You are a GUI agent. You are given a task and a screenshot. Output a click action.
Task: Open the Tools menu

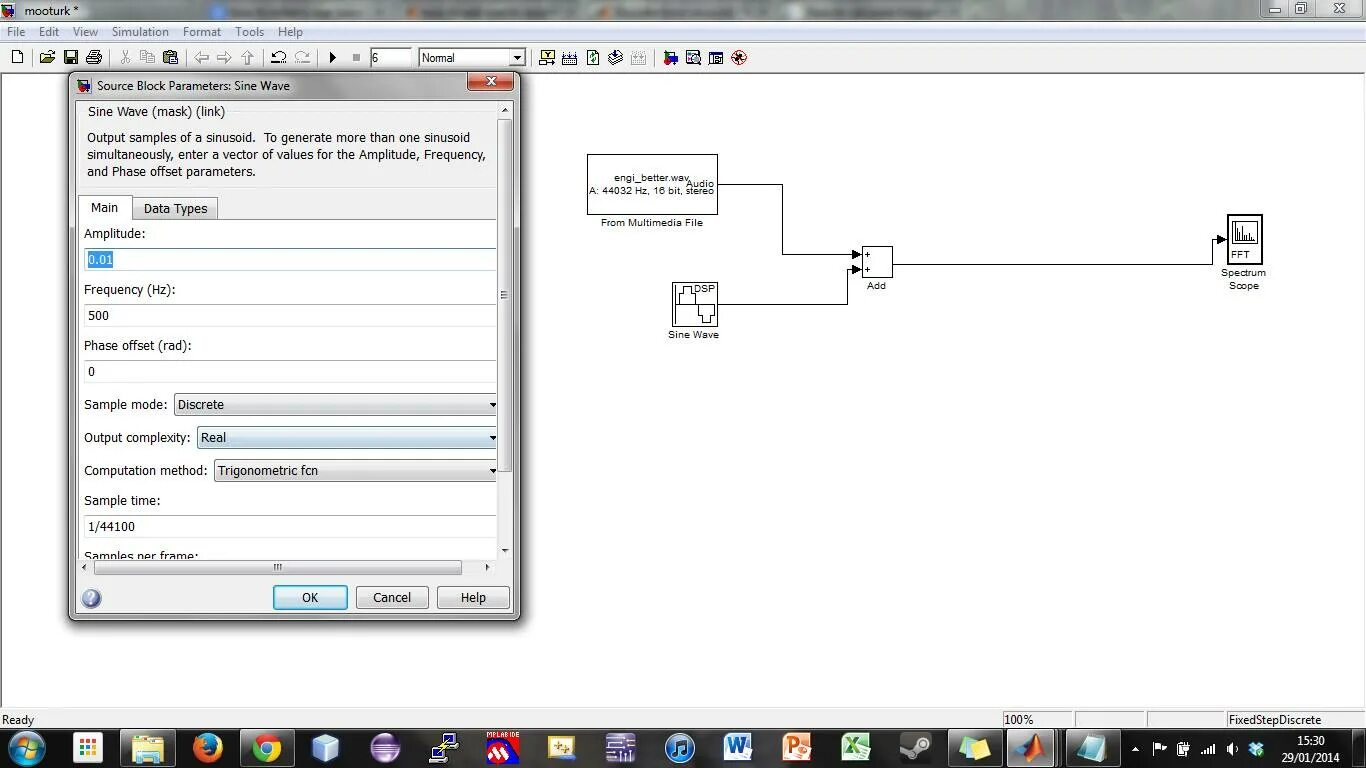(x=249, y=32)
